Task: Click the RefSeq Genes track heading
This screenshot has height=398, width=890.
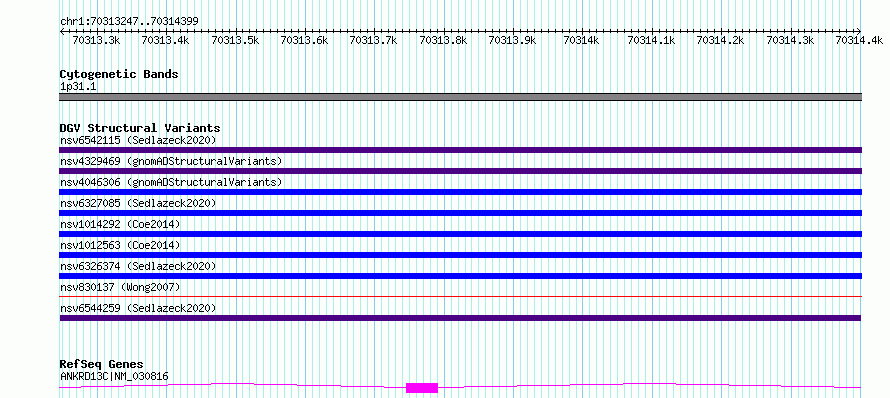Action: pos(102,364)
